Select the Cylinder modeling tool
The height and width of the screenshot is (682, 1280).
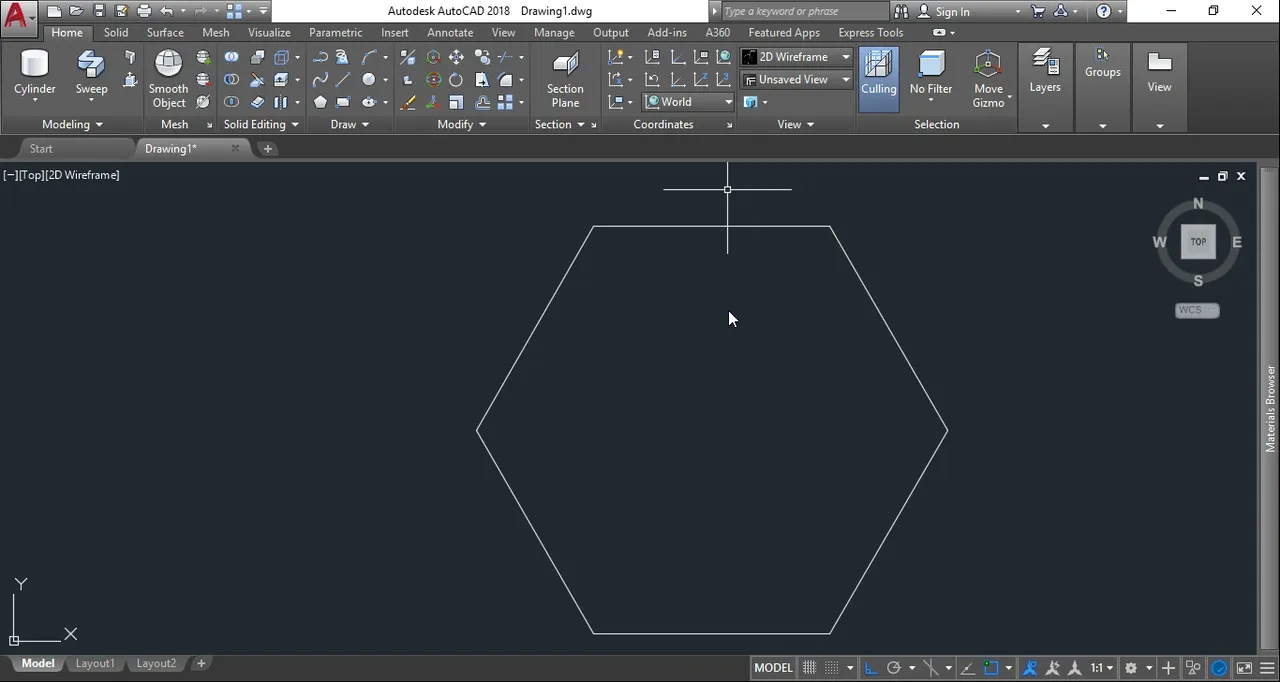pos(35,73)
